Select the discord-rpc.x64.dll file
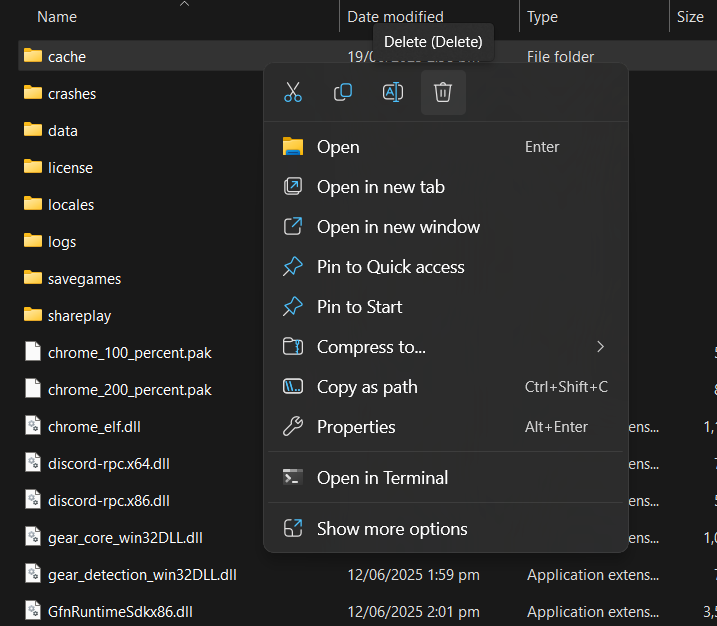 pyautogui.click(x=108, y=463)
